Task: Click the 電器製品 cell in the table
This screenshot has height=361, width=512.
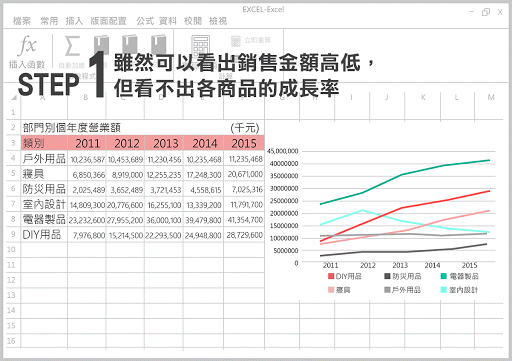Action: click(44, 220)
